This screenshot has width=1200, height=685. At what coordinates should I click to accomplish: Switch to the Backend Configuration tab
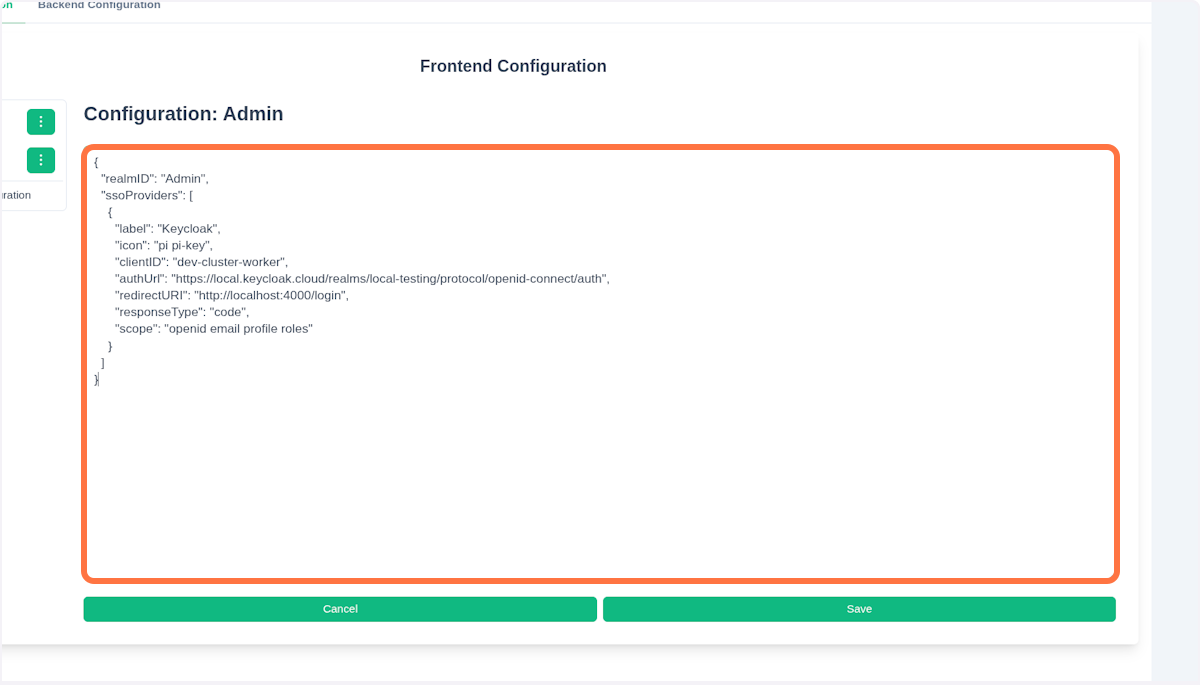click(x=99, y=6)
